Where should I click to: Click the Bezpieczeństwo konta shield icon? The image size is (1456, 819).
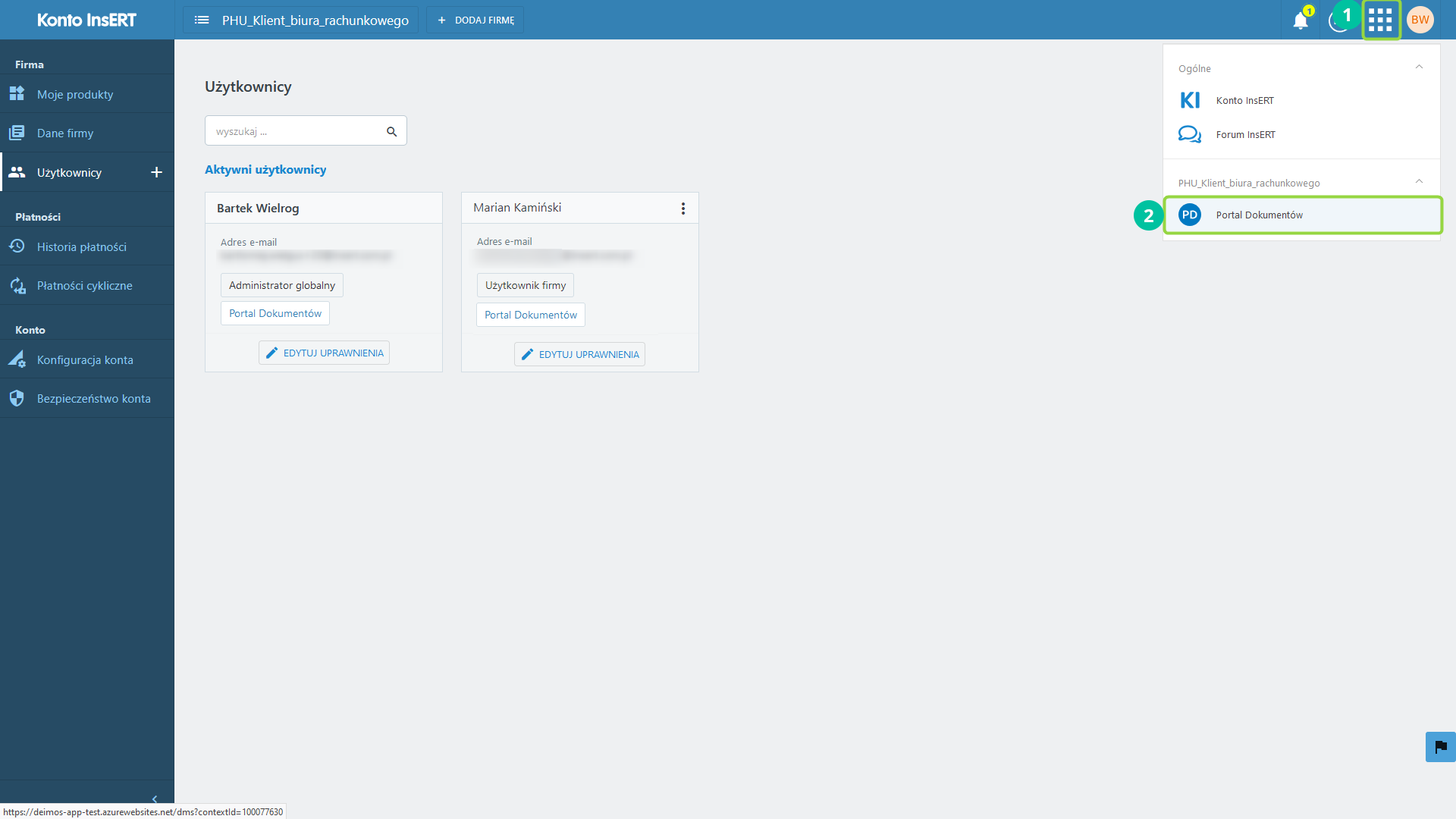point(17,398)
